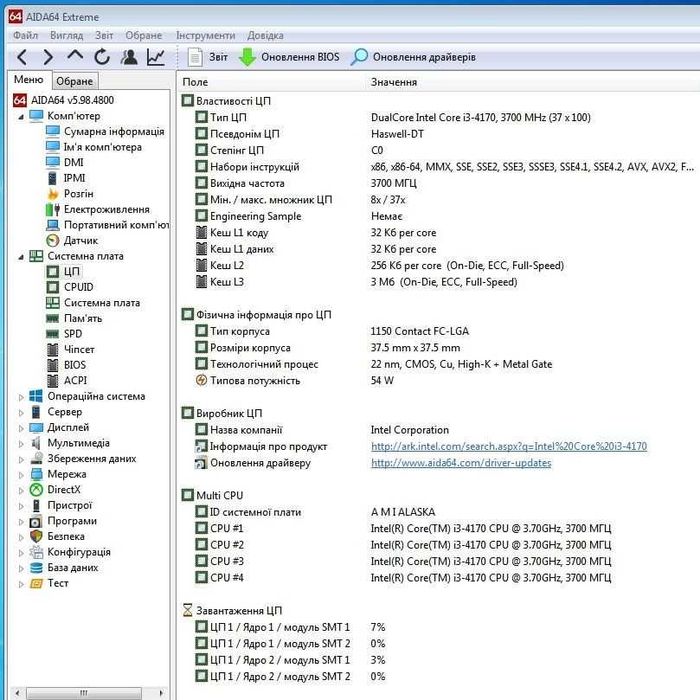The image size is (700, 700).
Task: Click the magnifier Оновлення драйверів icon
Action: [x=359, y=57]
